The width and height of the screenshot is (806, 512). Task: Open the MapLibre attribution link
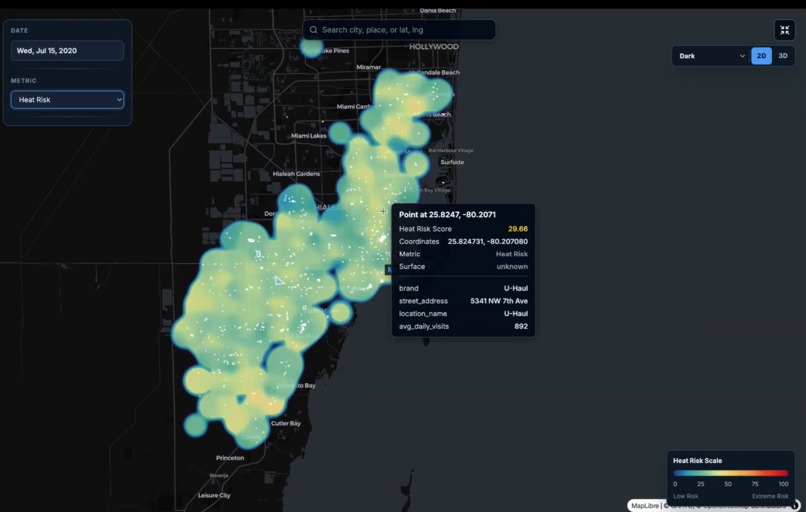coord(645,506)
